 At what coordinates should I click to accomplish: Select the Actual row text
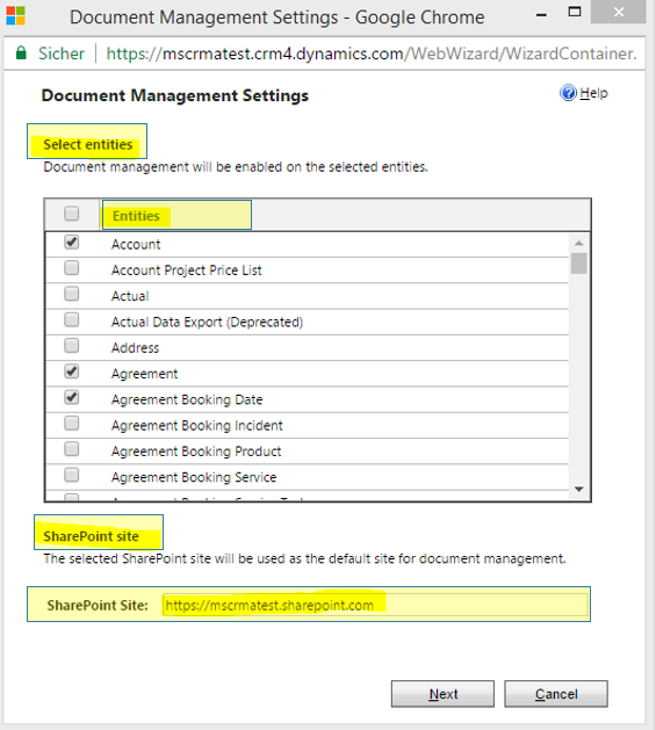coord(130,296)
